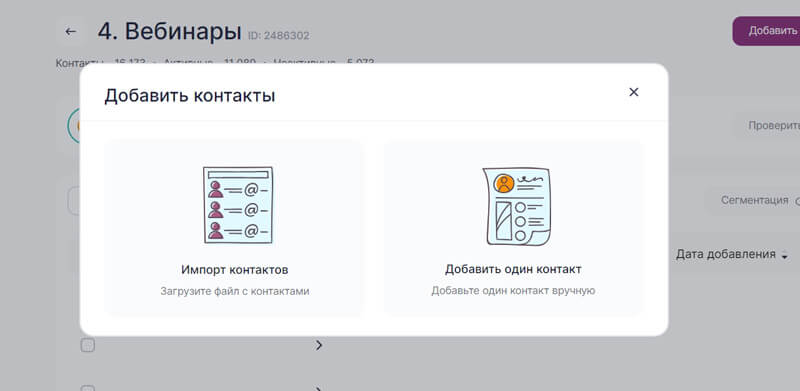Click the text Загрузите файл с контактами

tap(235, 291)
